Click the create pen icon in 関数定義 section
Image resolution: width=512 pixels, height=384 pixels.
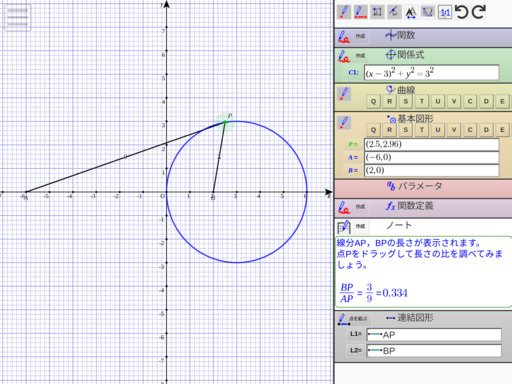click(x=344, y=207)
